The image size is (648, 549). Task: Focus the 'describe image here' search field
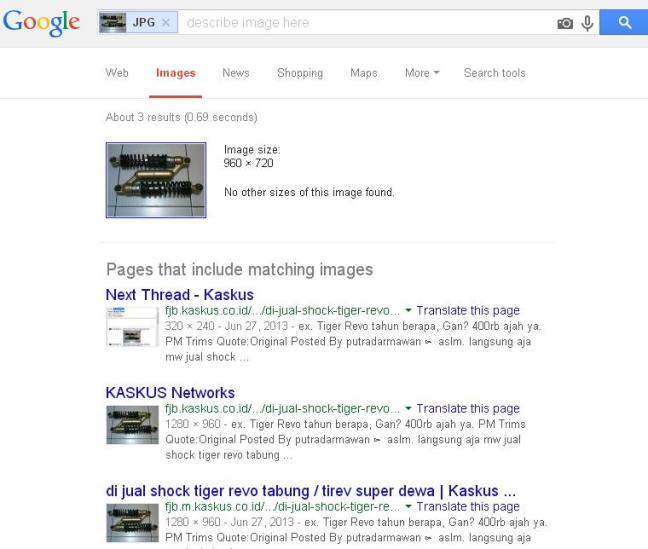[x=368, y=22]
